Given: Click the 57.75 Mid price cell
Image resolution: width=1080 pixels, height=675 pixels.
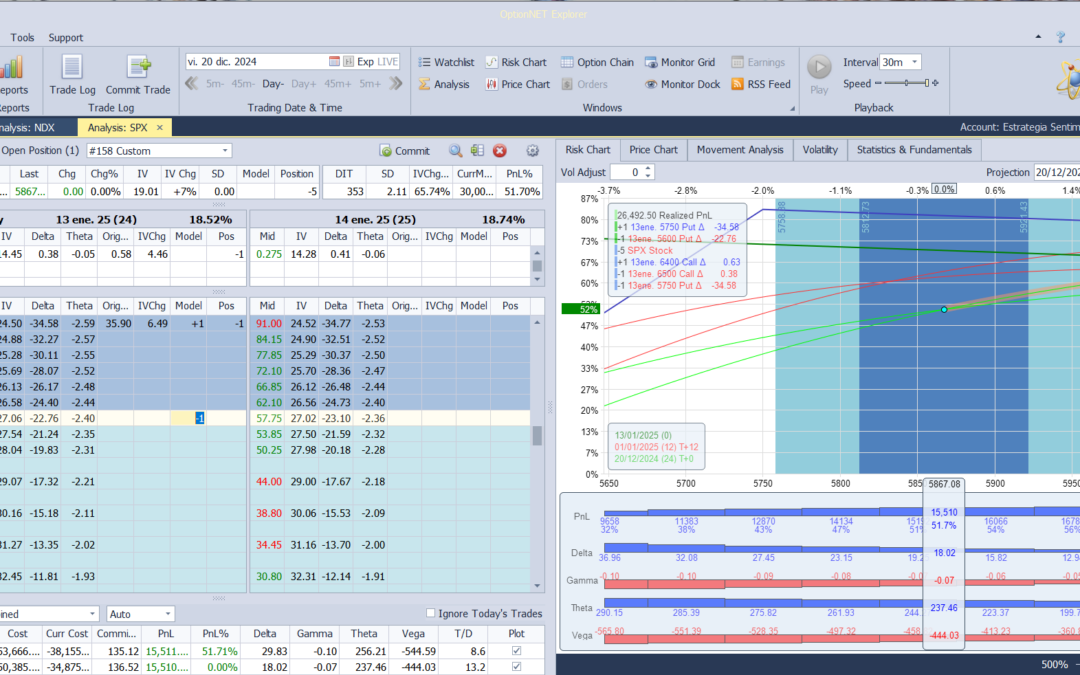Looking at the screenshot, I should [268, 418].
